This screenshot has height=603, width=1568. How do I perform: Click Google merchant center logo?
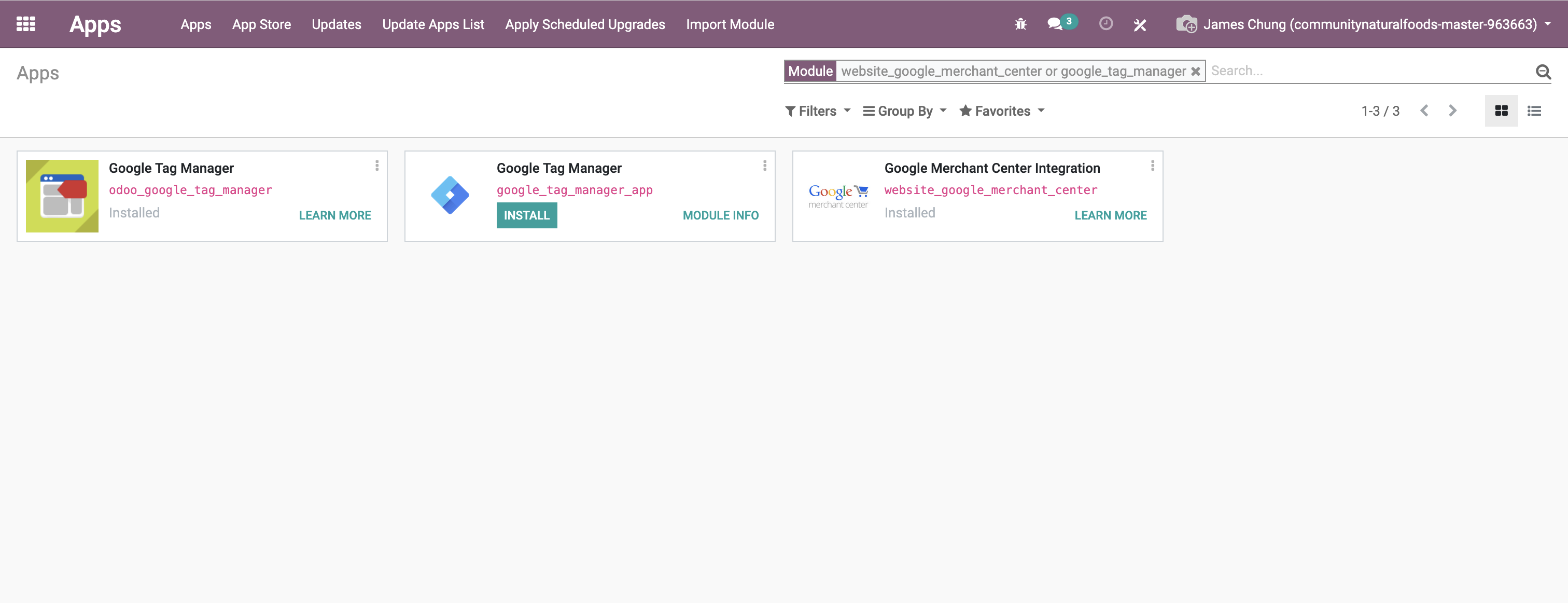[x=838, y=196]
